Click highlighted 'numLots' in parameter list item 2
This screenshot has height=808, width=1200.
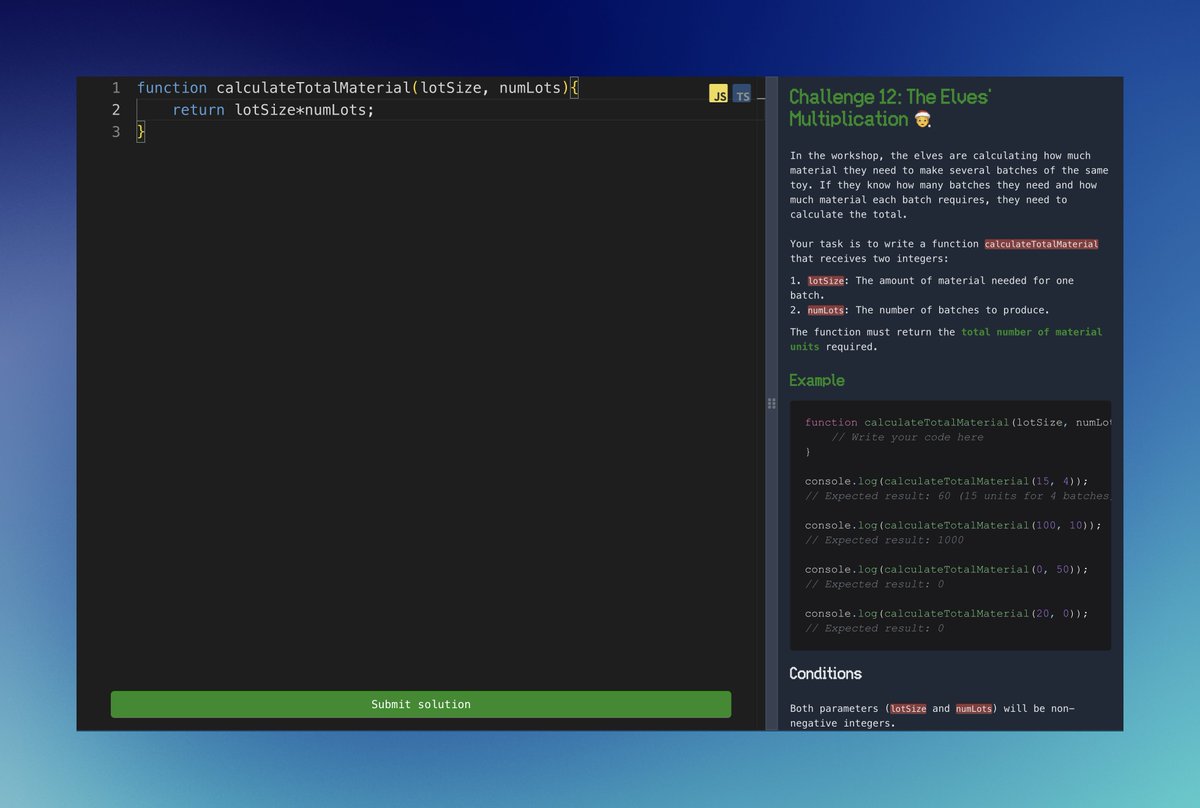click(x=826, y=310)
